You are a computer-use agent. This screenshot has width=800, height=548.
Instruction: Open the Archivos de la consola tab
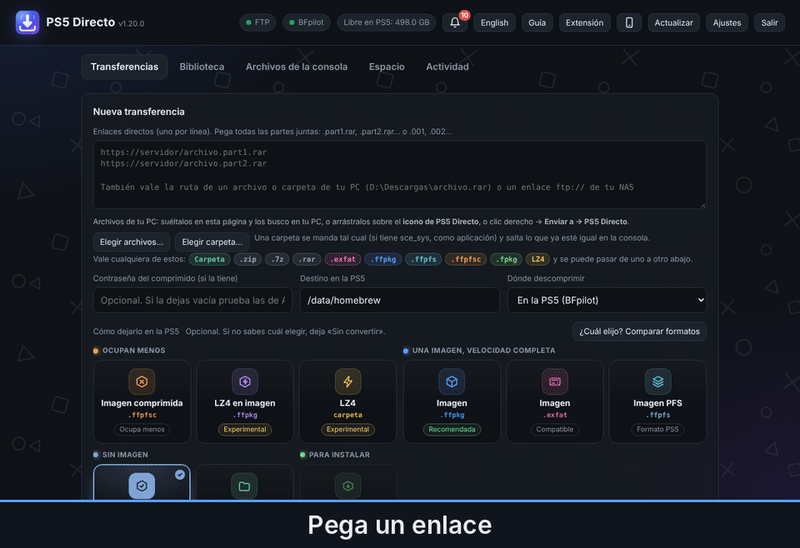[x=296, y=67]
